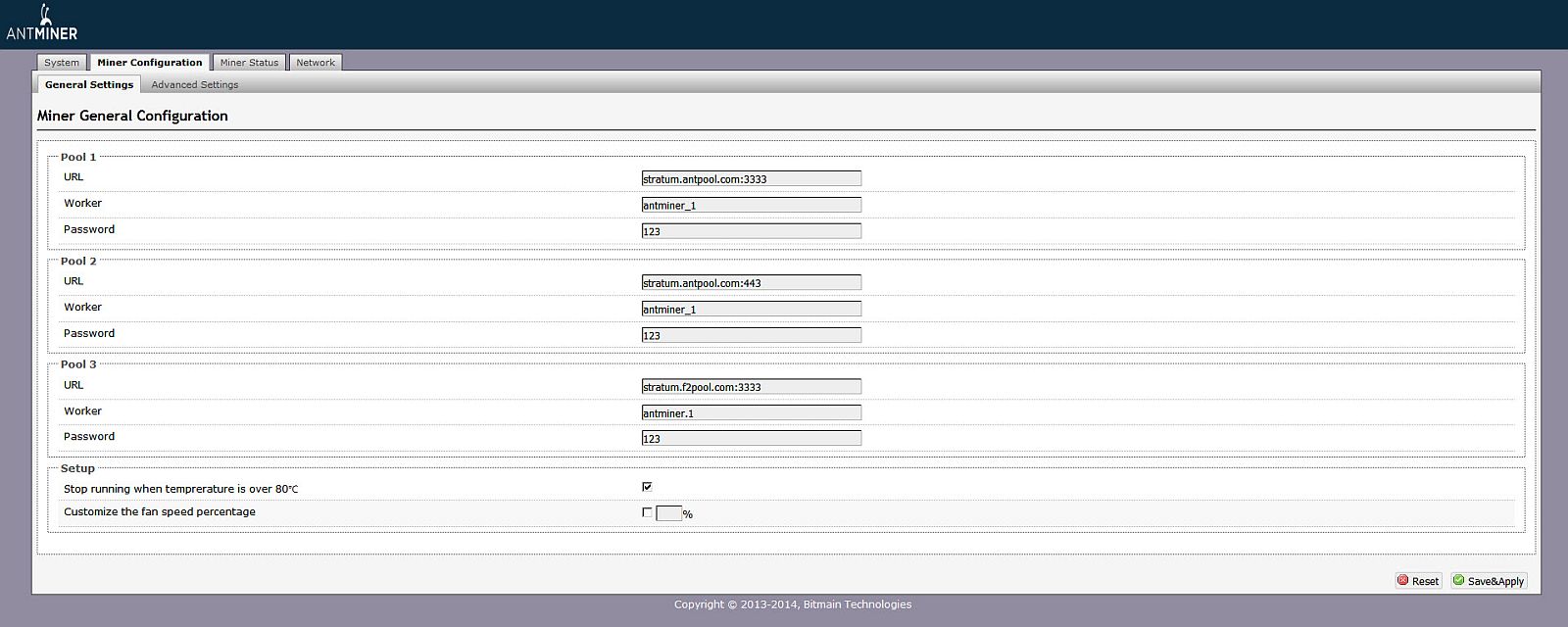Switch to Advanced Settings subtab
Screen dimensions: 1568x627
(194, 85)
